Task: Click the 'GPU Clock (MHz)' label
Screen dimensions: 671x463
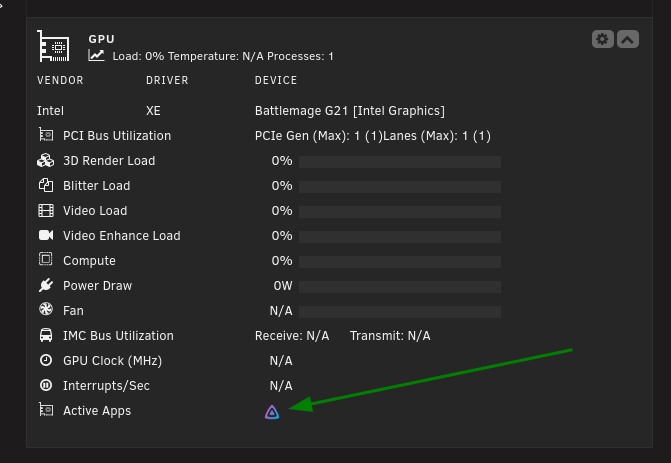Action: pos(113,361)
